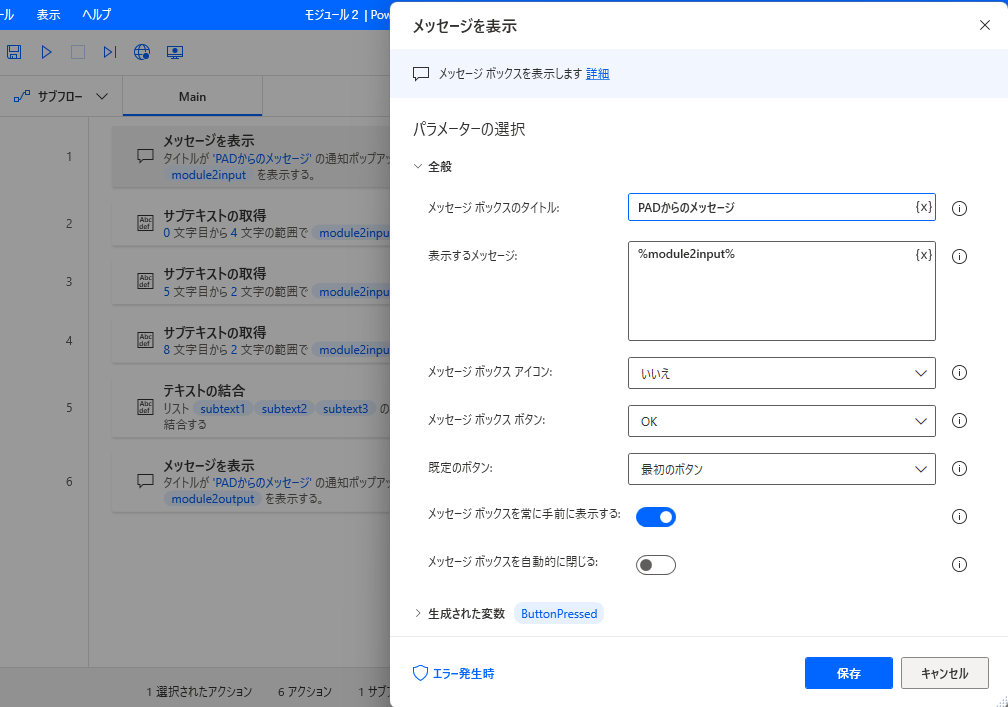Click the ButtonPressed variable chip
The height and width of the screenshot is (707, 1008).
point(559,614)
